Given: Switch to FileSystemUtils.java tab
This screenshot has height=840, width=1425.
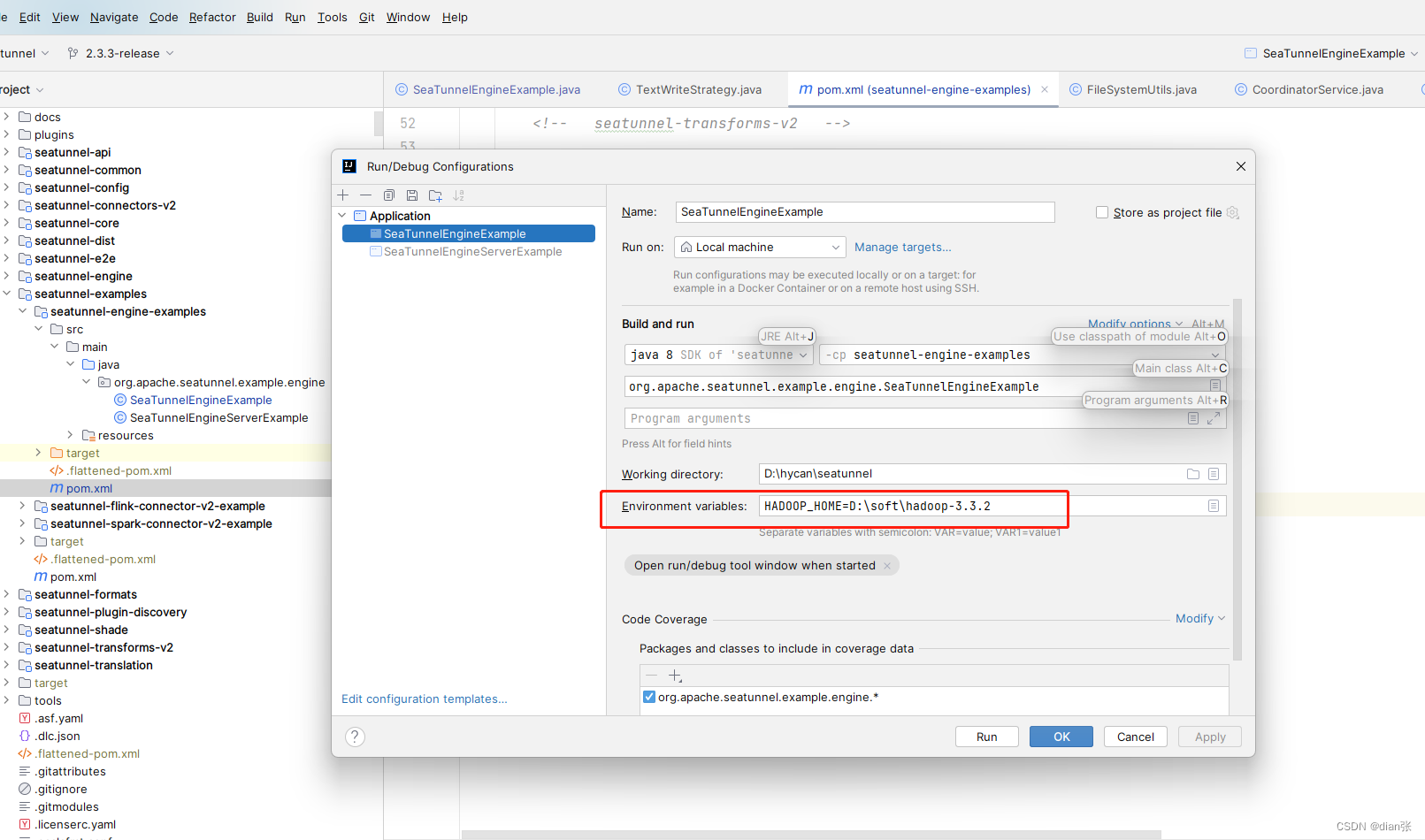Looking at the screenshot, I should 1133,89.
